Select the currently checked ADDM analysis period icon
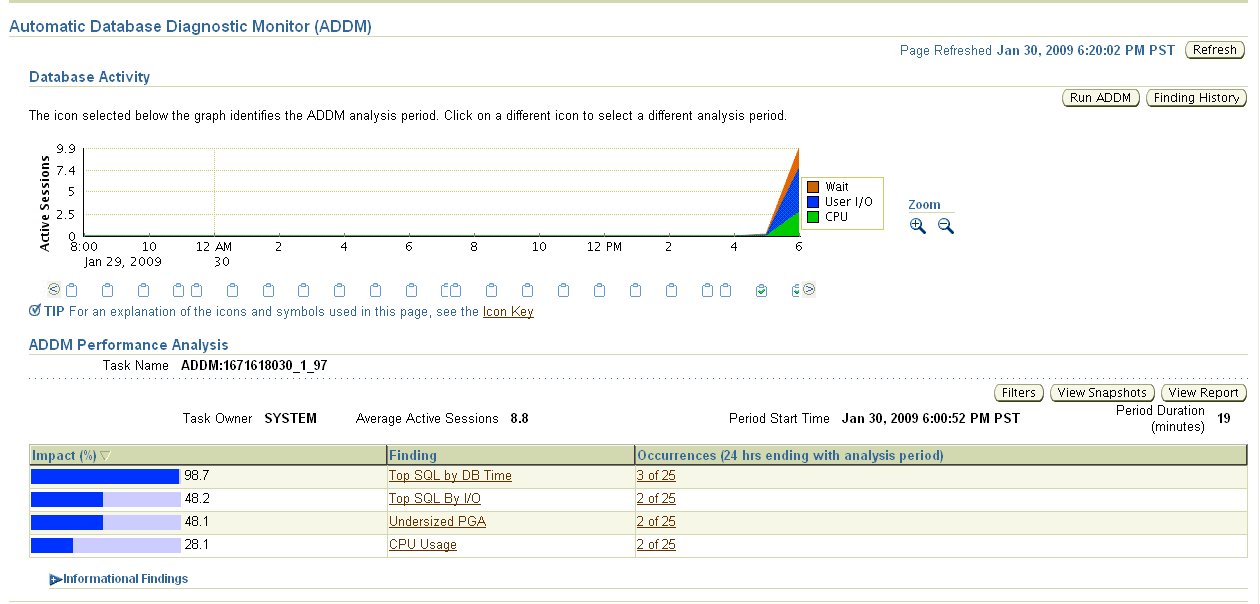Image resolution: width=1260 pixels, height=604 pixels. [762, 290]
